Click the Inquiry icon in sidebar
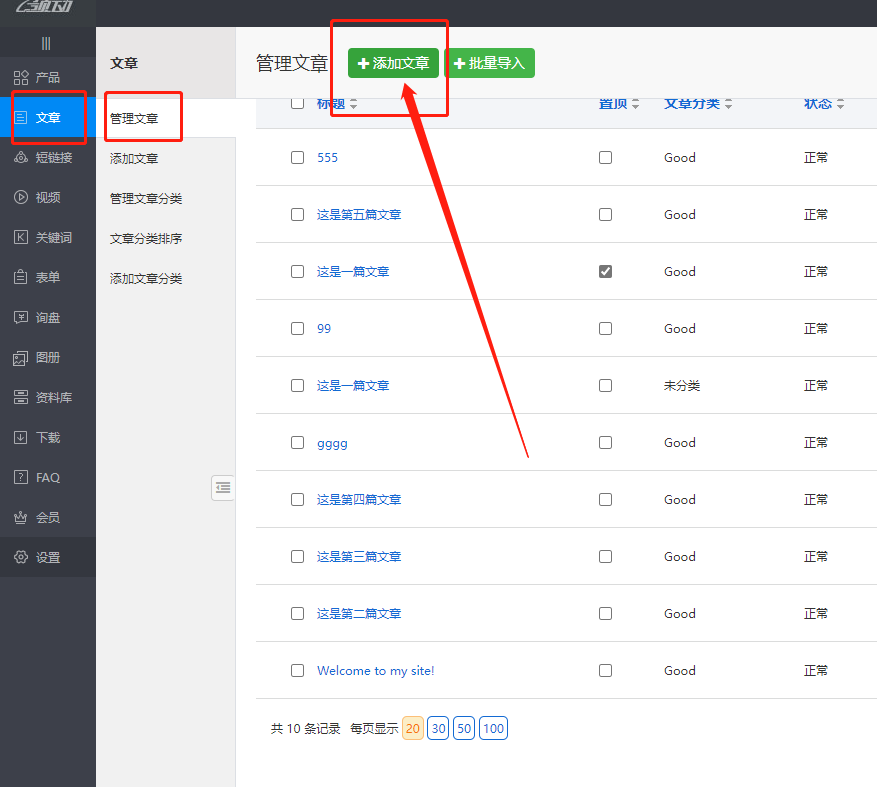The width and height of the screenshot is (877, 787). pyautogui.click(x=21, y=318)
